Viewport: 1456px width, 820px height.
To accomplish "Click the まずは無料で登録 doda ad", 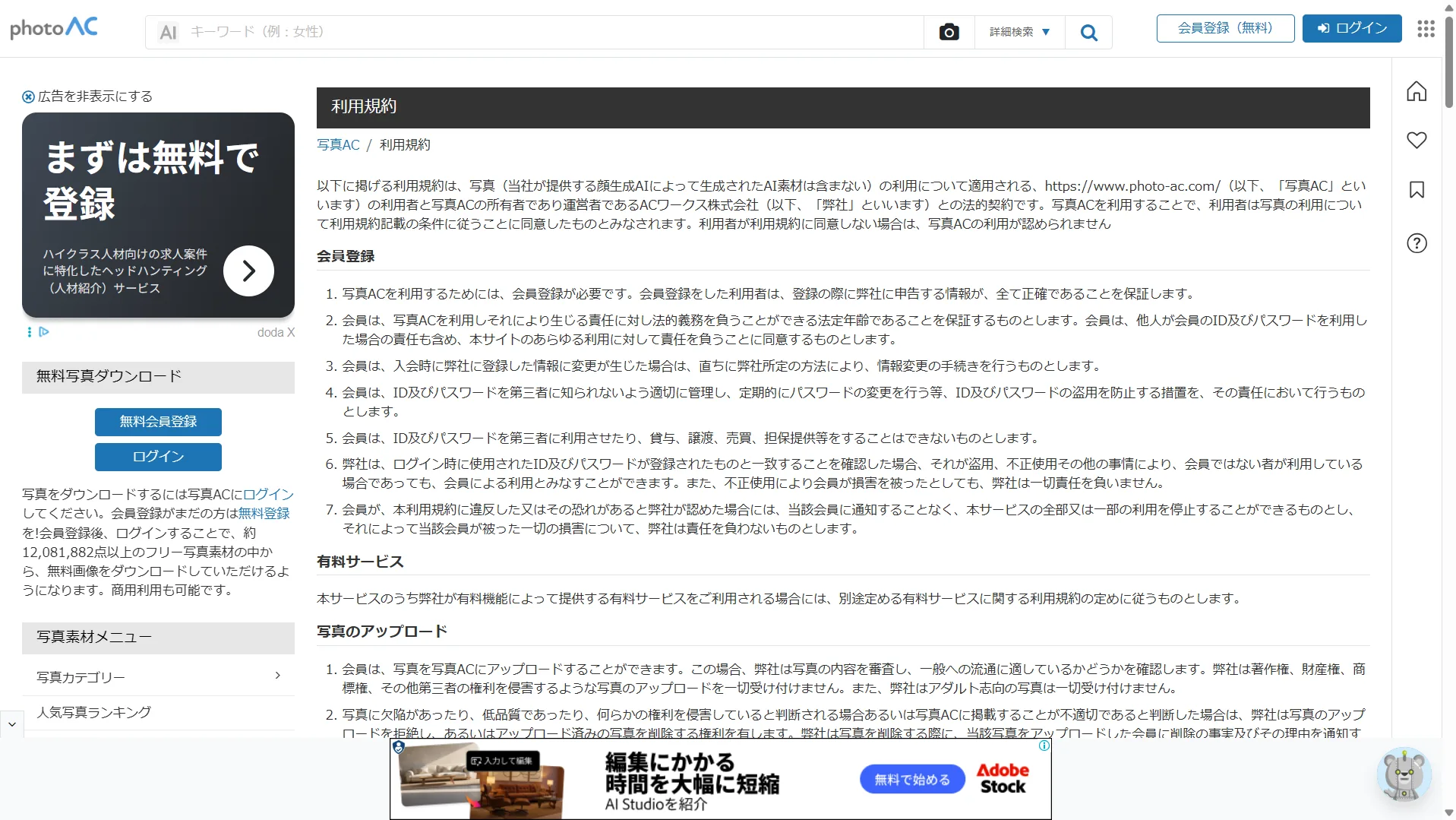I will coord(158,215).
